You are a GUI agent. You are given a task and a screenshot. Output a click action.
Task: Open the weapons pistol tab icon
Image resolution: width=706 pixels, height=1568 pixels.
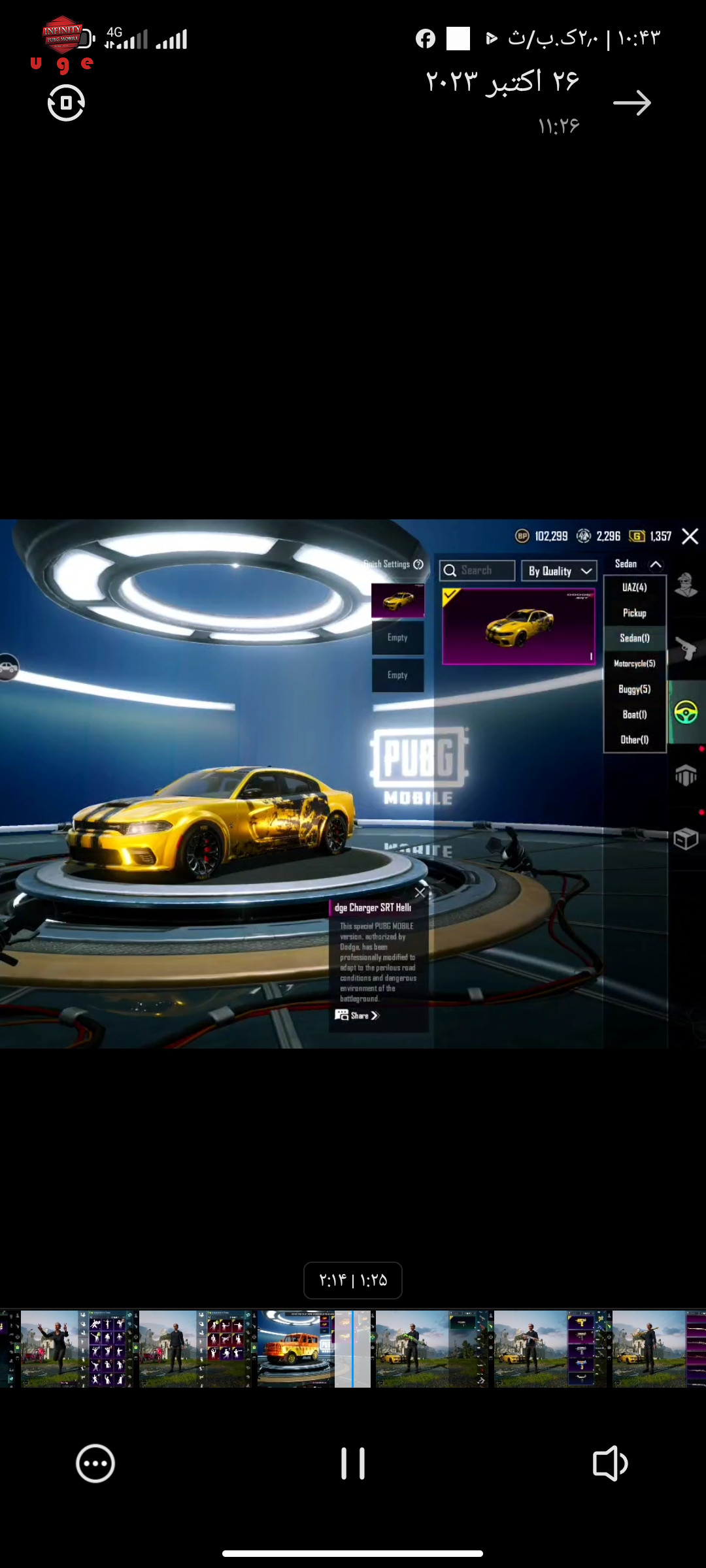tap(686, 648)
